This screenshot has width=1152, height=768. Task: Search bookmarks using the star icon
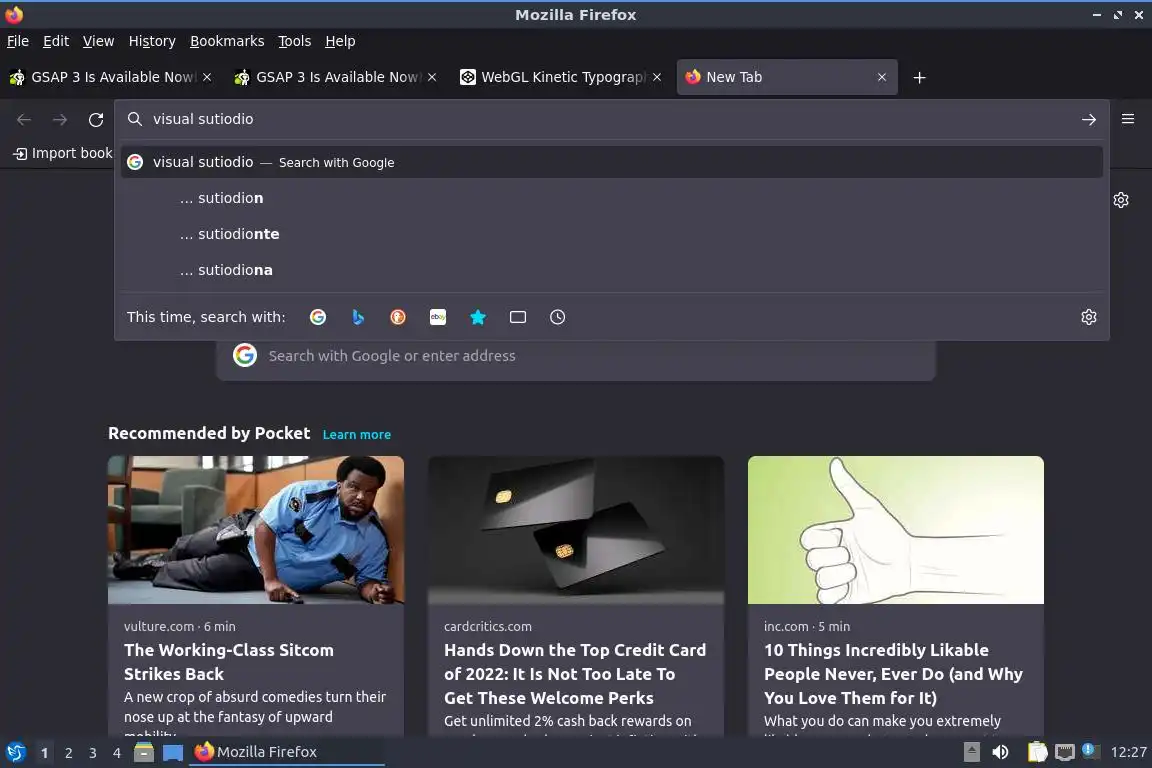click(478, 317)
